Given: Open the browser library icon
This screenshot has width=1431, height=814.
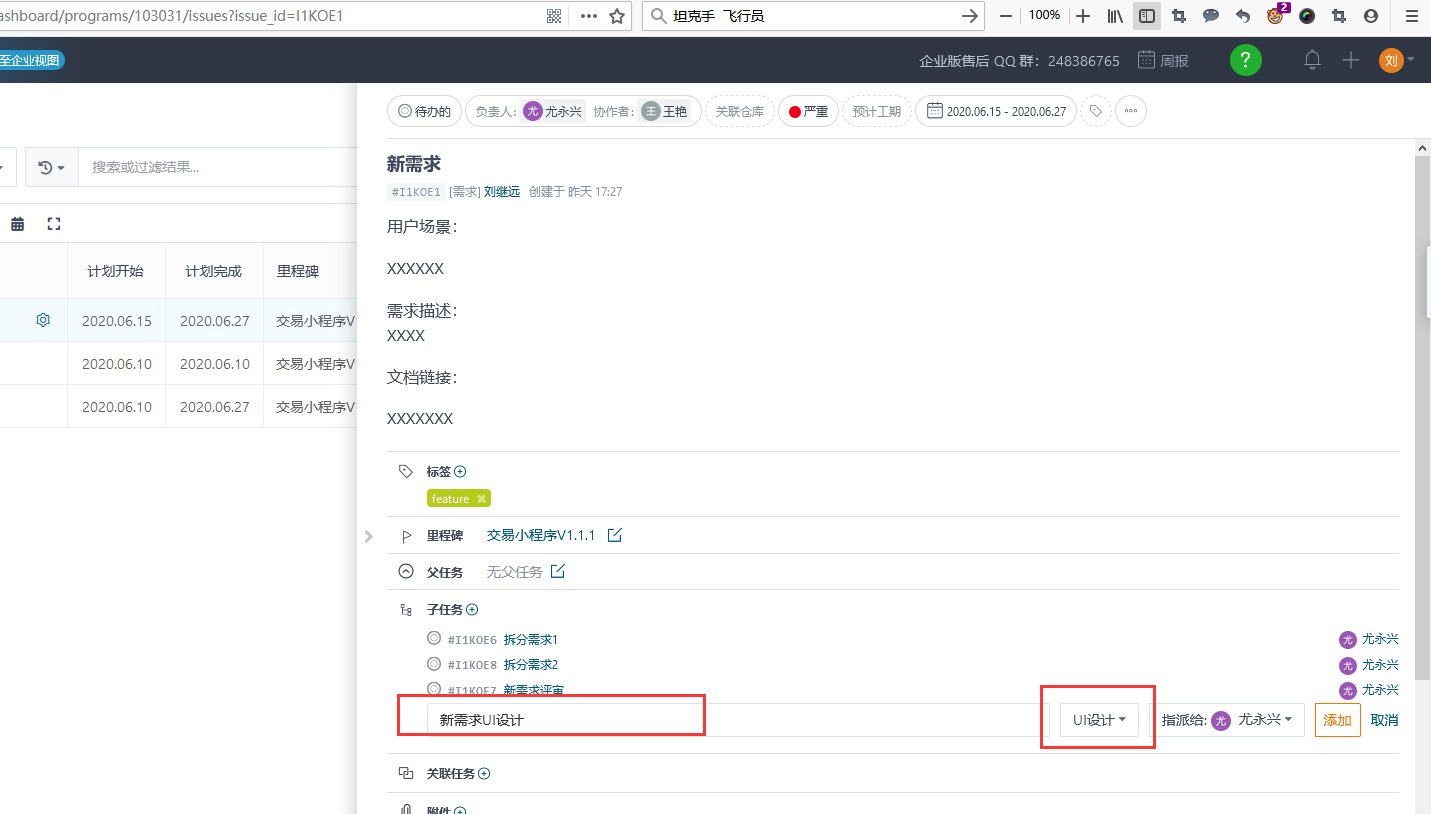Looking at the screenshot, I should (1115, 16).
